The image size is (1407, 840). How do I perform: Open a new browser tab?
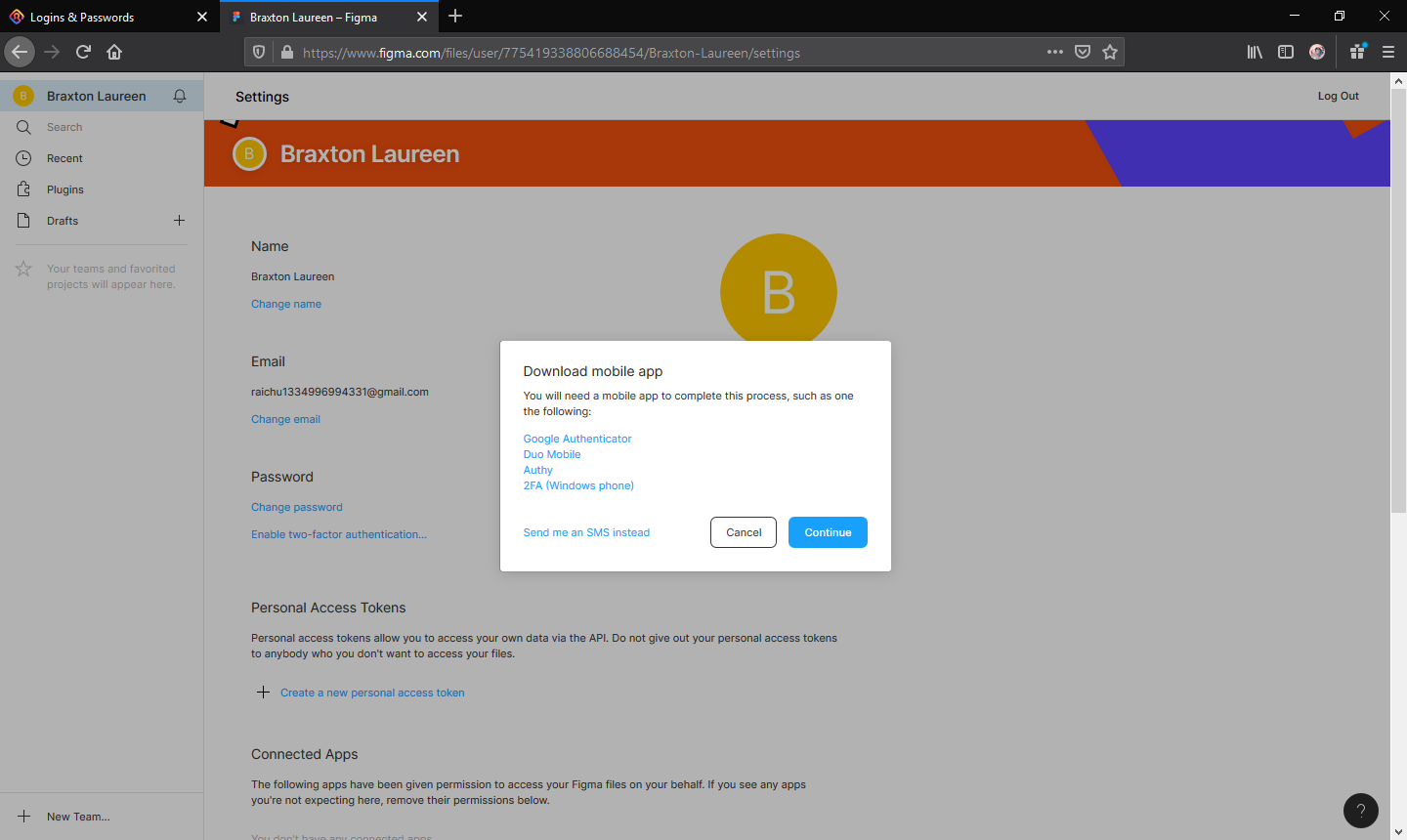(x=455, y=17)
